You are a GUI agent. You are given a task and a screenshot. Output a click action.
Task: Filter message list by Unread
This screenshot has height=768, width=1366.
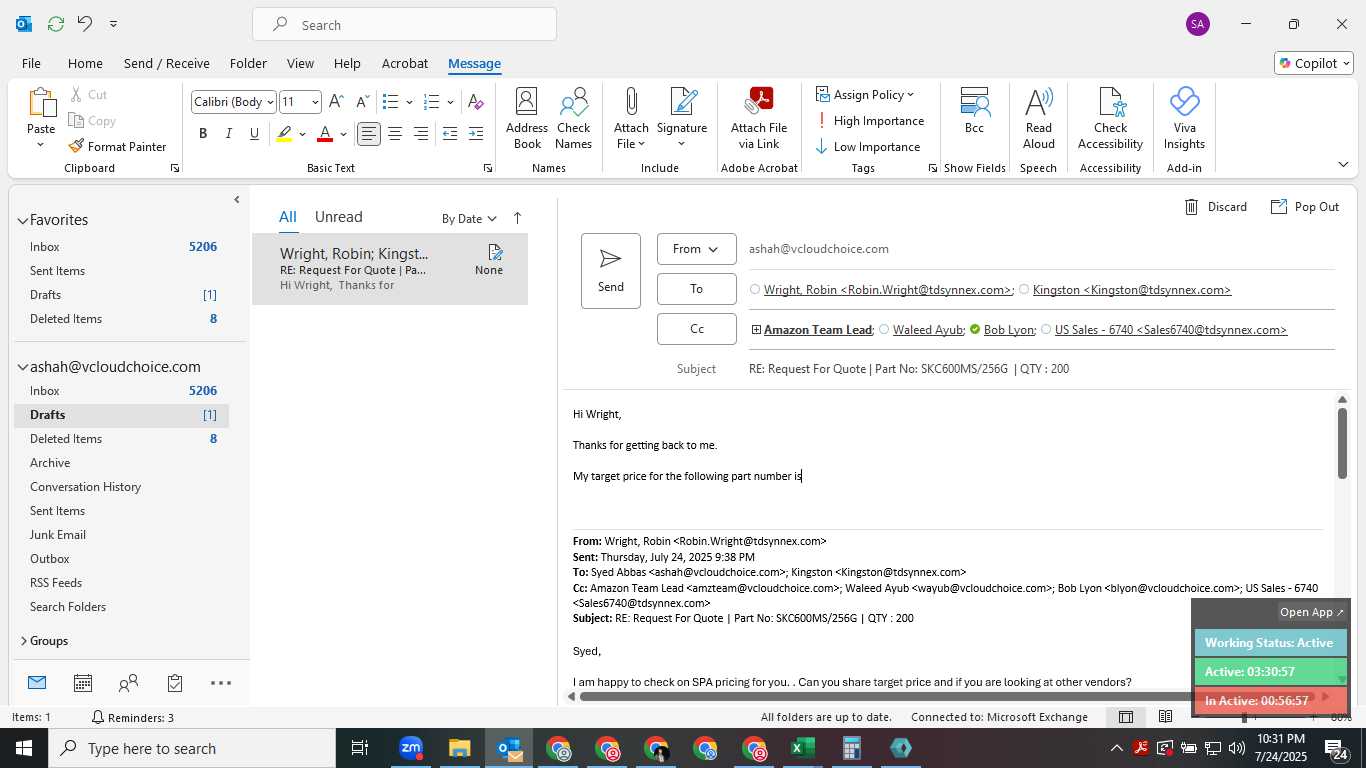[338, 217]
